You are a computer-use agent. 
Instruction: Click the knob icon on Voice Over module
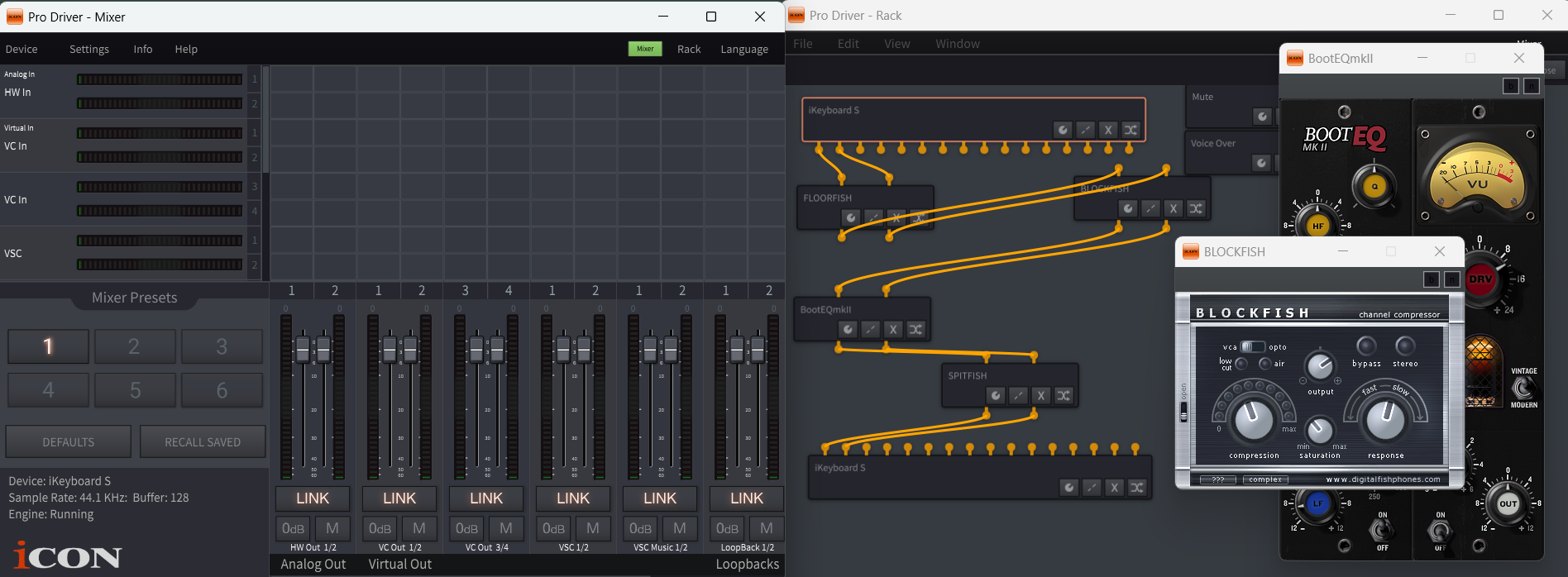(x=1261, y=163)
